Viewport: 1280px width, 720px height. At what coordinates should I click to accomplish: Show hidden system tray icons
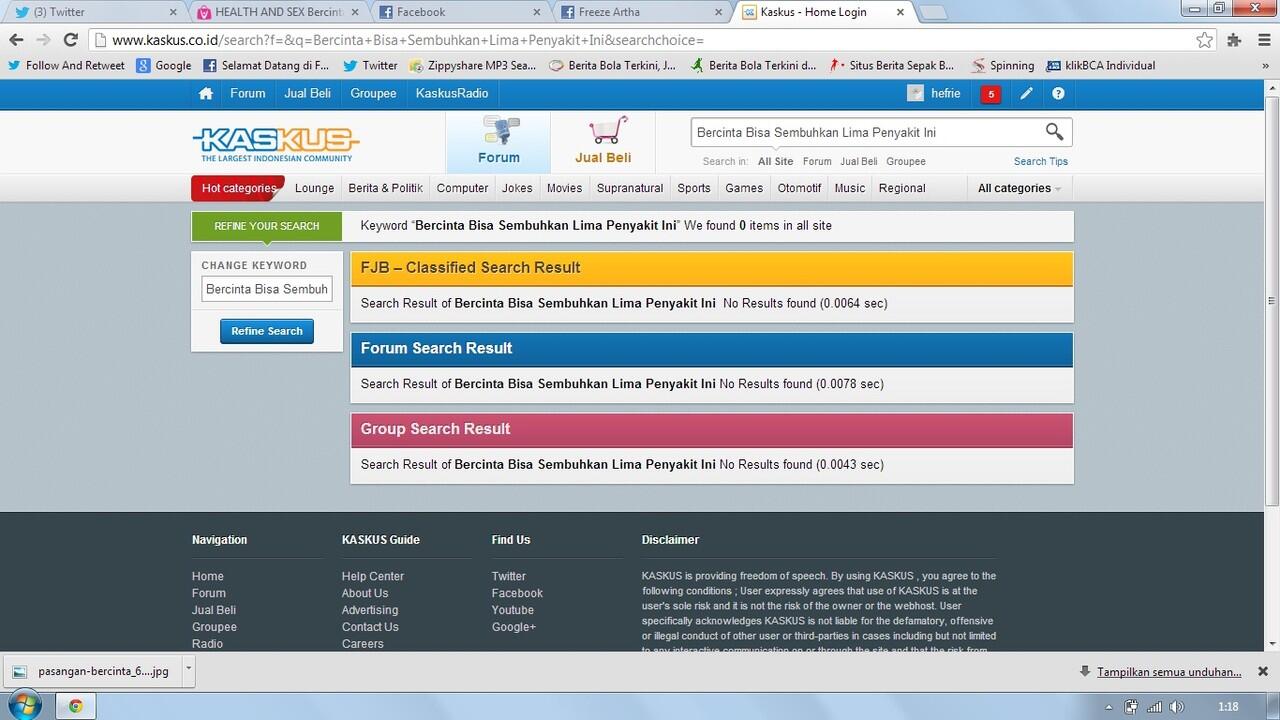click(1109, 707)
